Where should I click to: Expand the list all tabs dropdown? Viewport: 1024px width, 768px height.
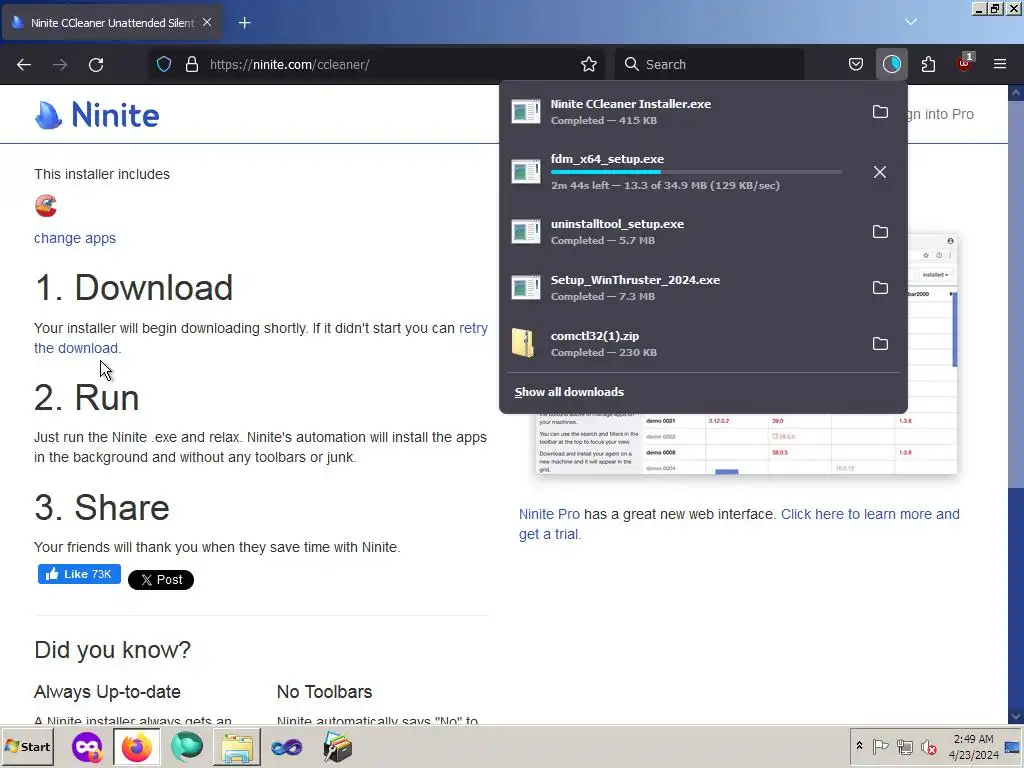coord(911,22)
